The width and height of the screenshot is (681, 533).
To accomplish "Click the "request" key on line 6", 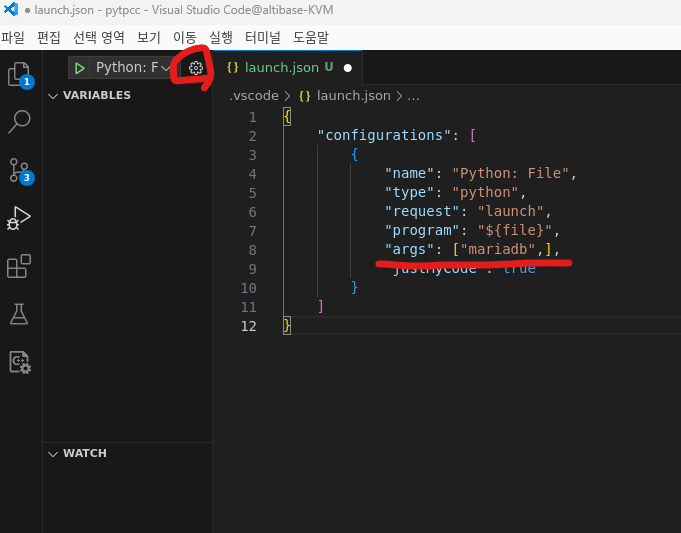I will click(422, 211).
